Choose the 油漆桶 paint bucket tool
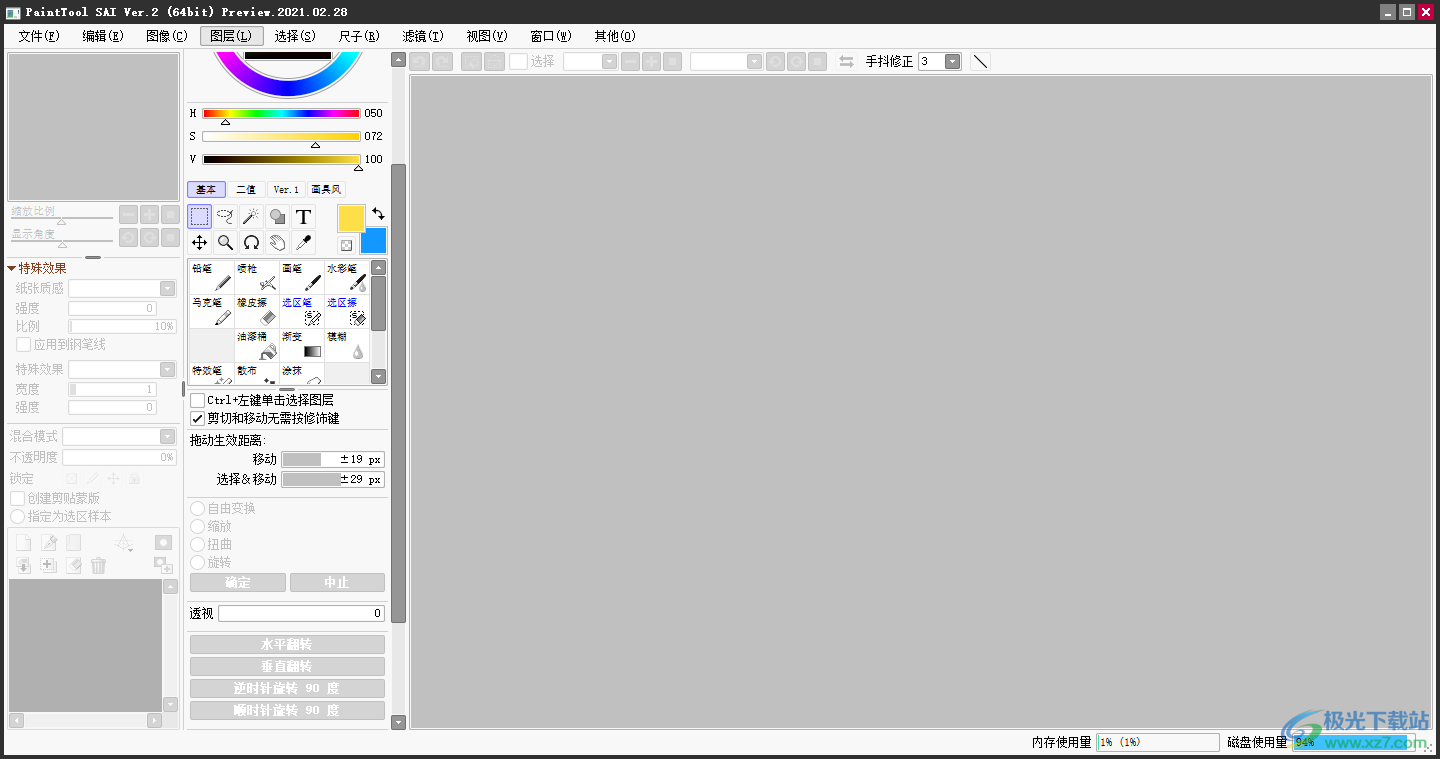Screen dimensions: 1440x759 [257, 345]
